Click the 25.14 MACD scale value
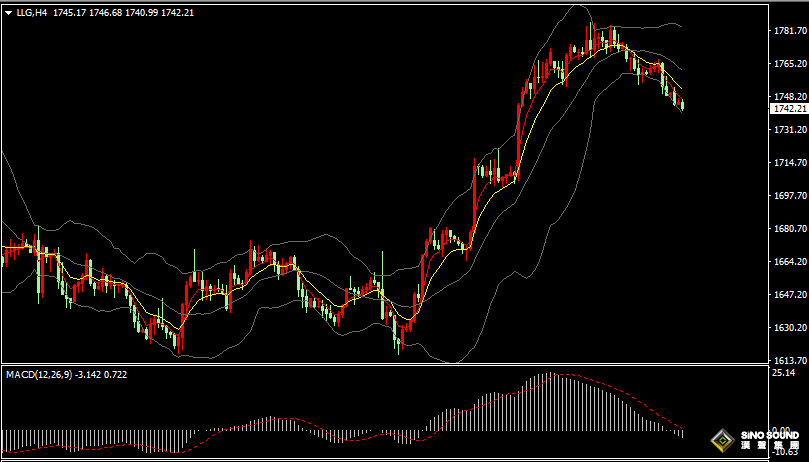The height and width of the screenshot is (462, 809). pyautogui.click(x=783, y=373)
